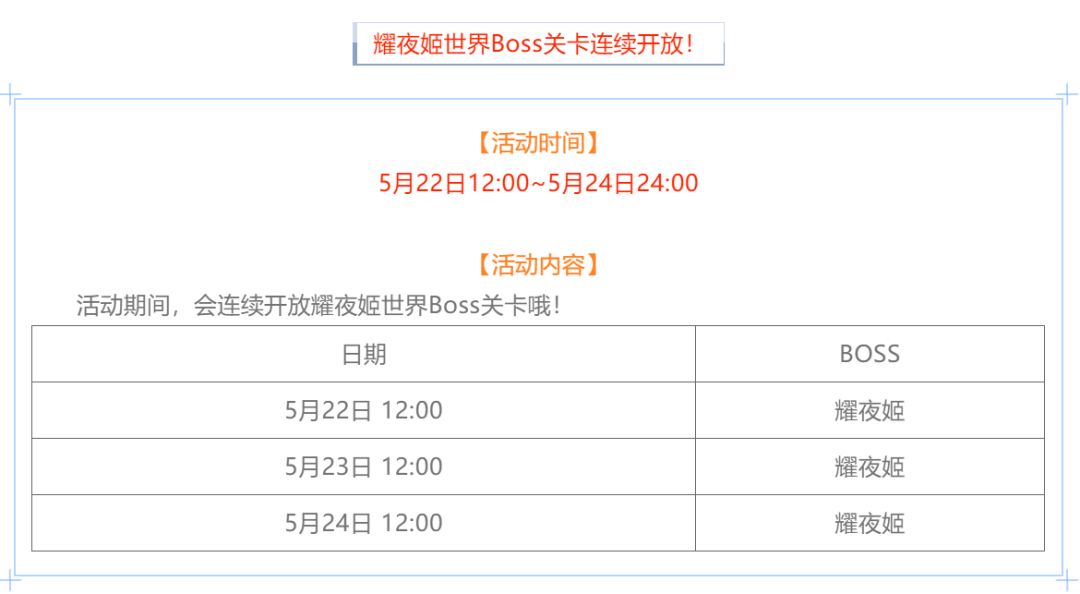Click the orange 【活动内容】 heading
1080x594 pixels.
pos(538,265)
